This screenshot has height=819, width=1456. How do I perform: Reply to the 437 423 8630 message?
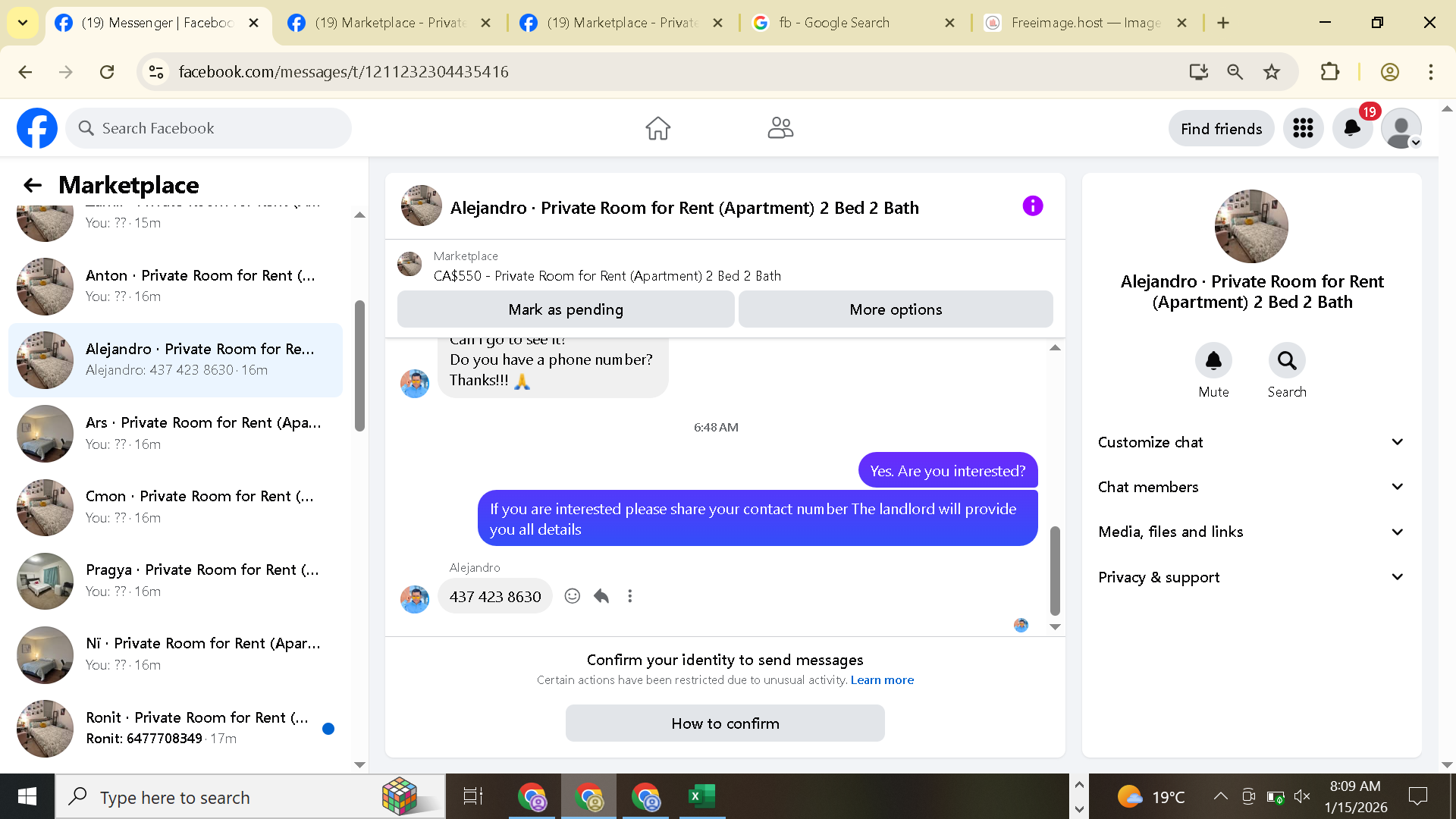coord(601,596)
